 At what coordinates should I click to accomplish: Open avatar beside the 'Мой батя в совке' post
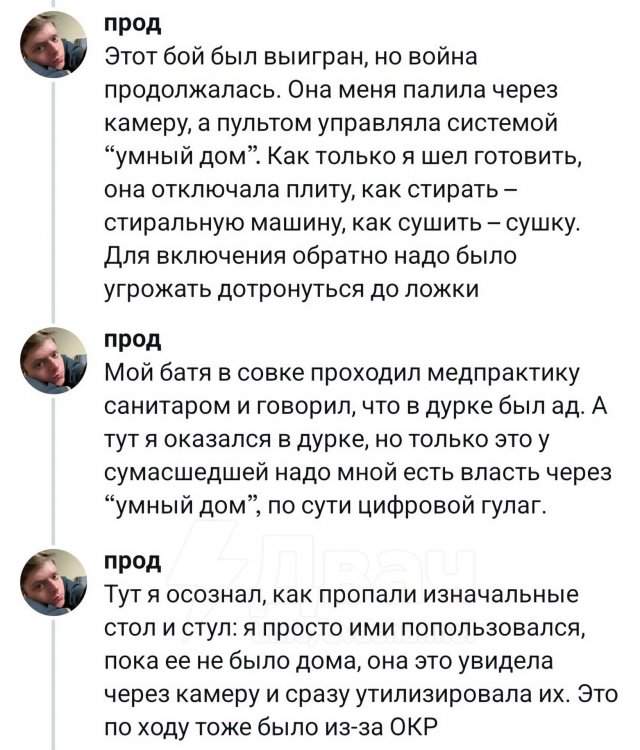54,360
